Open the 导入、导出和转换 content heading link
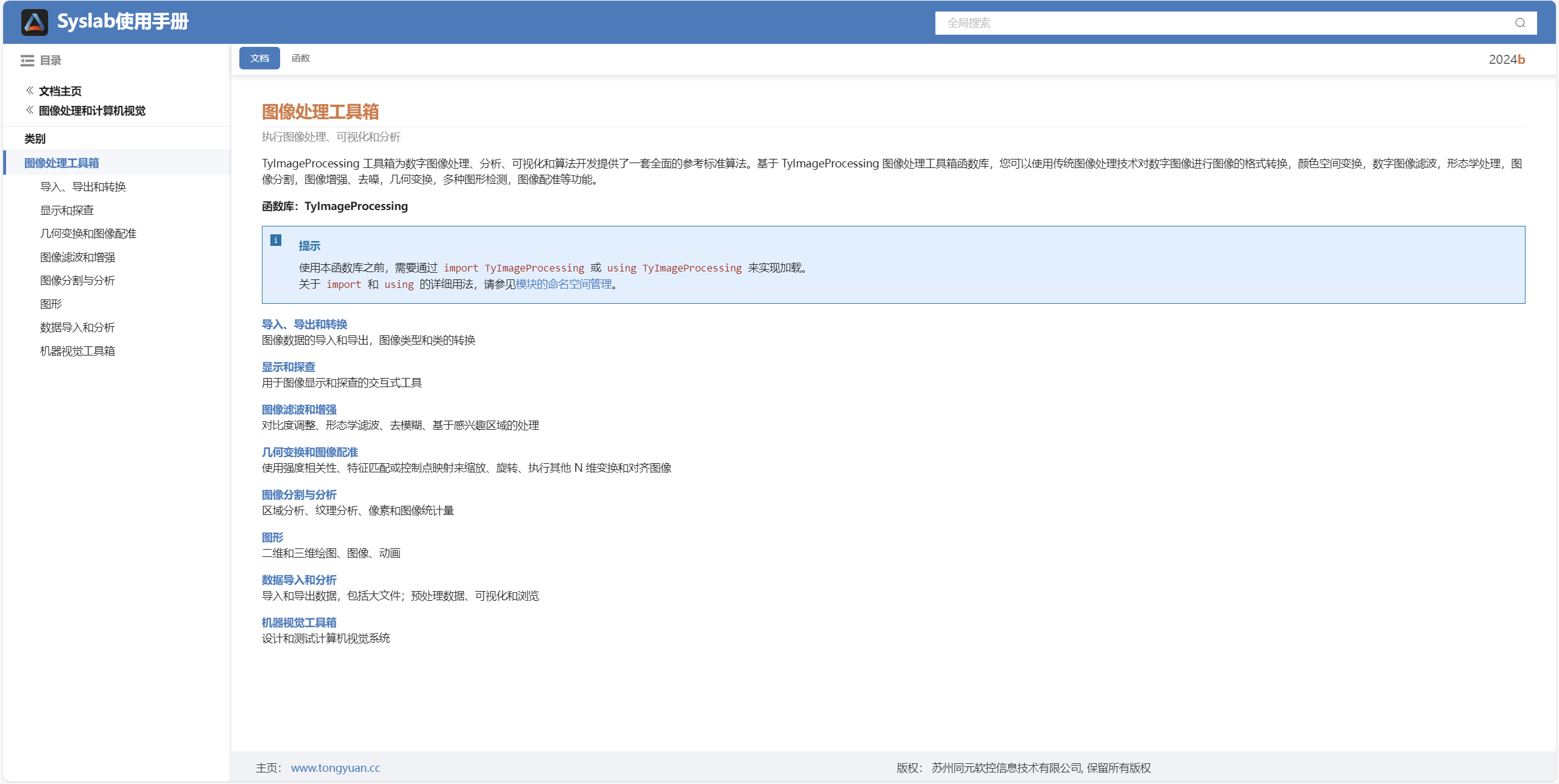The height and width of the screenshot is (784, 1559). click(304, 324)
